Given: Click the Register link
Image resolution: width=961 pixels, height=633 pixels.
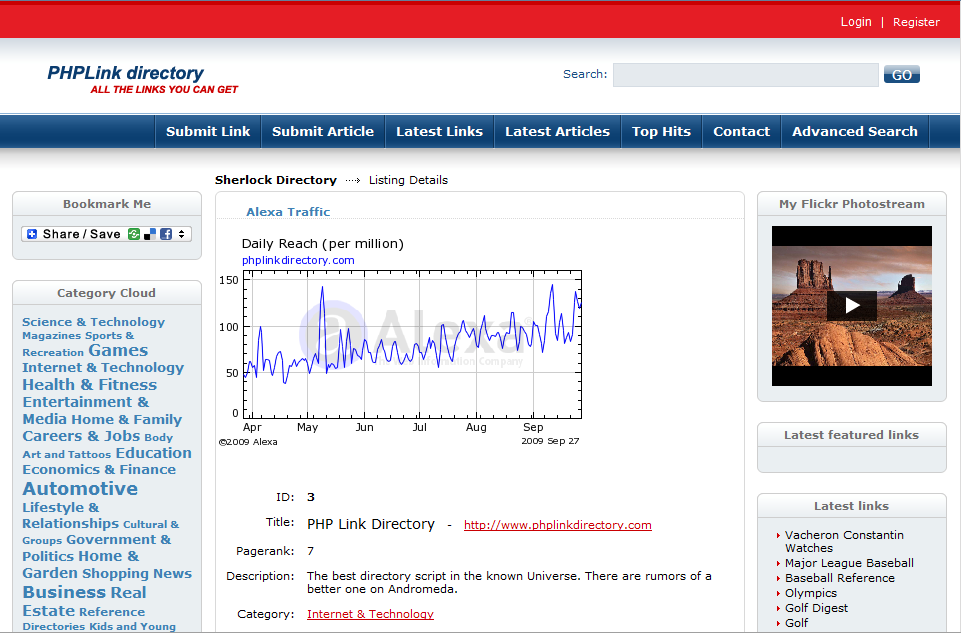Looking at the screenshot, I should pyautogui.click(x=916, y=21).
